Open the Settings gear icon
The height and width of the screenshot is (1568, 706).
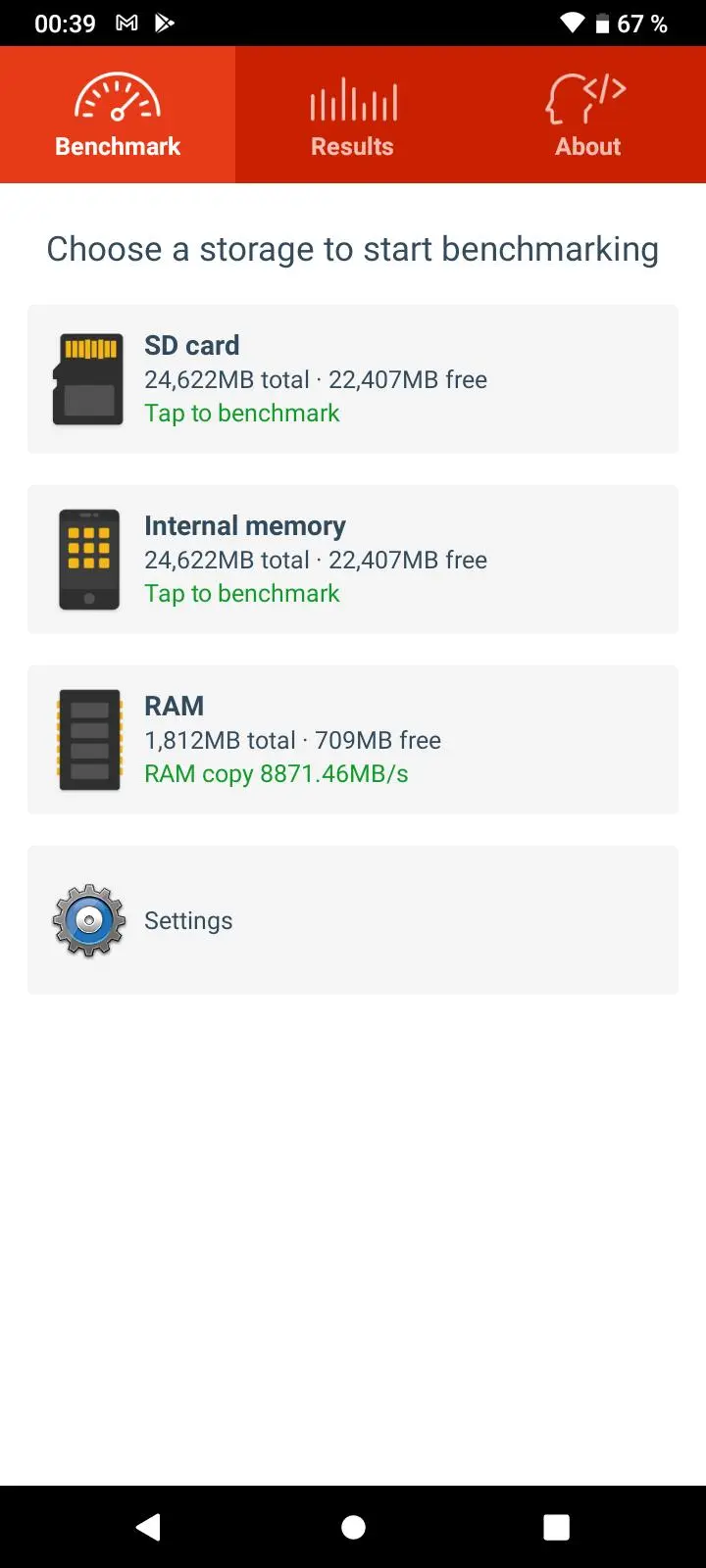click(89, 920)
